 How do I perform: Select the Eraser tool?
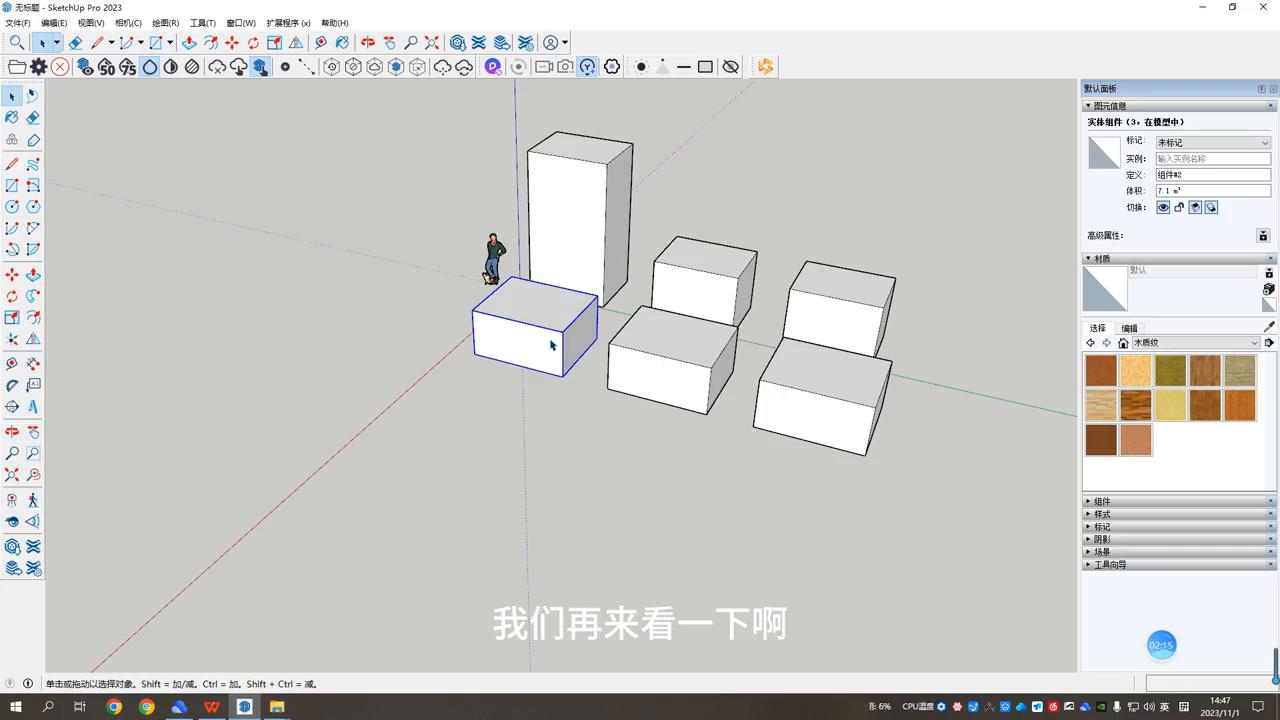point(33,117)
